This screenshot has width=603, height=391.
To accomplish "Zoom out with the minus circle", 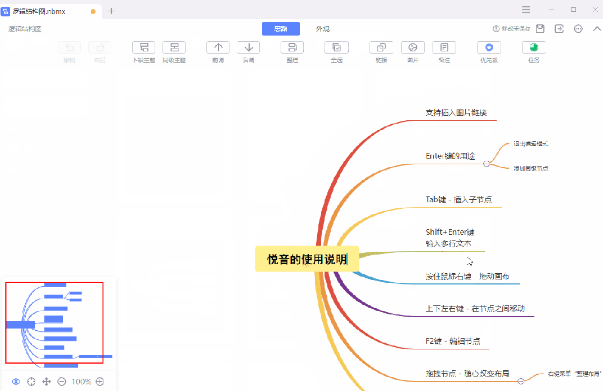I will [62, 381].
